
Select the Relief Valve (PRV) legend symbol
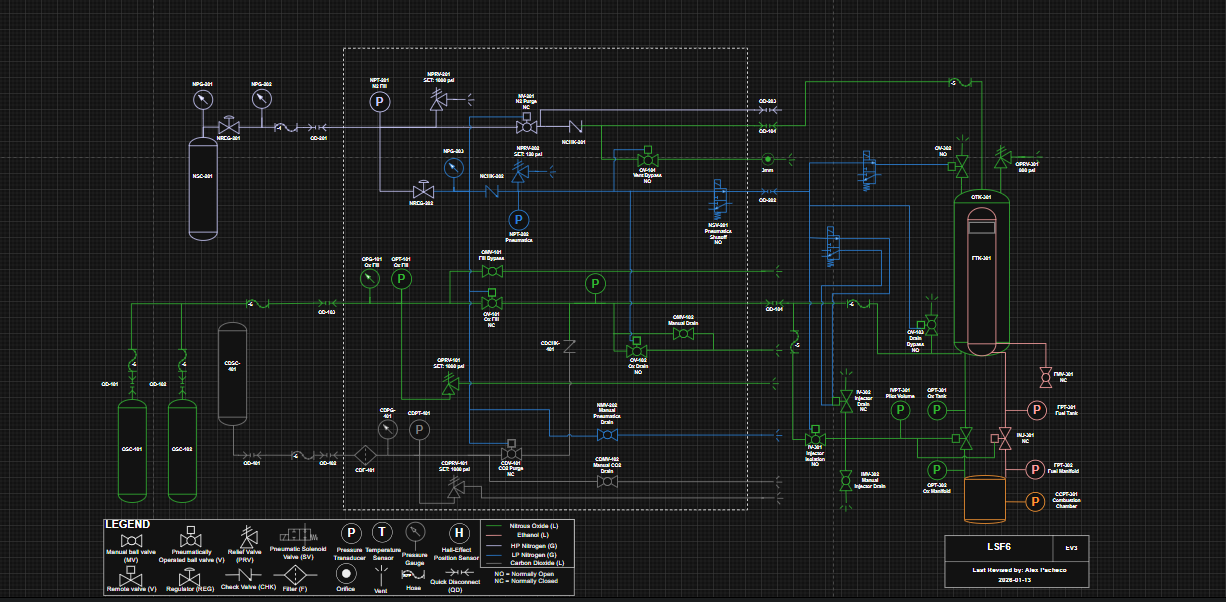click(x=250, y=535)
